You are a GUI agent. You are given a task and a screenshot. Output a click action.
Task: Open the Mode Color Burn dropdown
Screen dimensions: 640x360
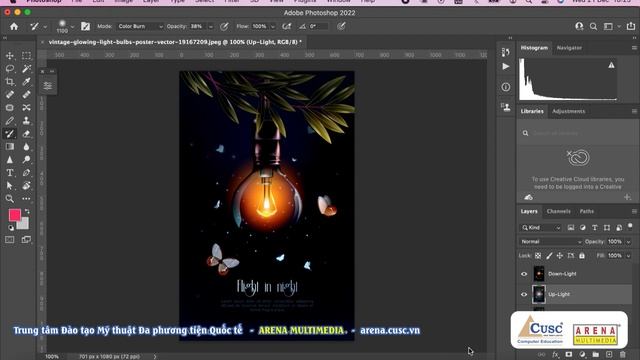point(140,27)
